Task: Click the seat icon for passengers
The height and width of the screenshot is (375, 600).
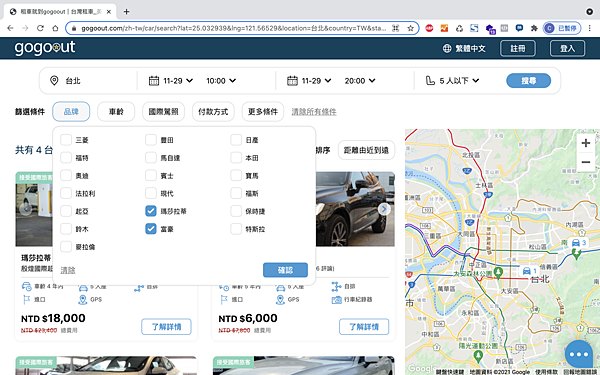Action: pyautogui.click(x=430, y=80)
